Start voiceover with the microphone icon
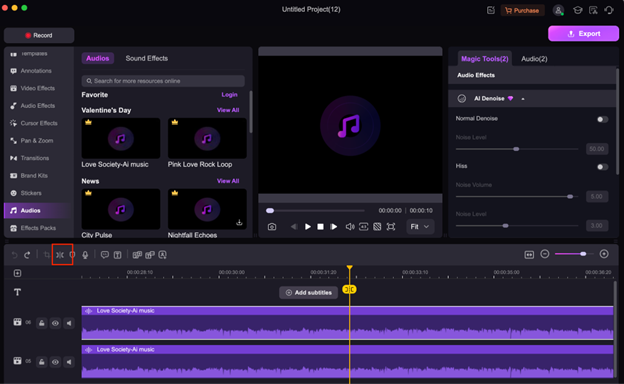The height and width of the screenshot is (384, 624). point(85,255)
